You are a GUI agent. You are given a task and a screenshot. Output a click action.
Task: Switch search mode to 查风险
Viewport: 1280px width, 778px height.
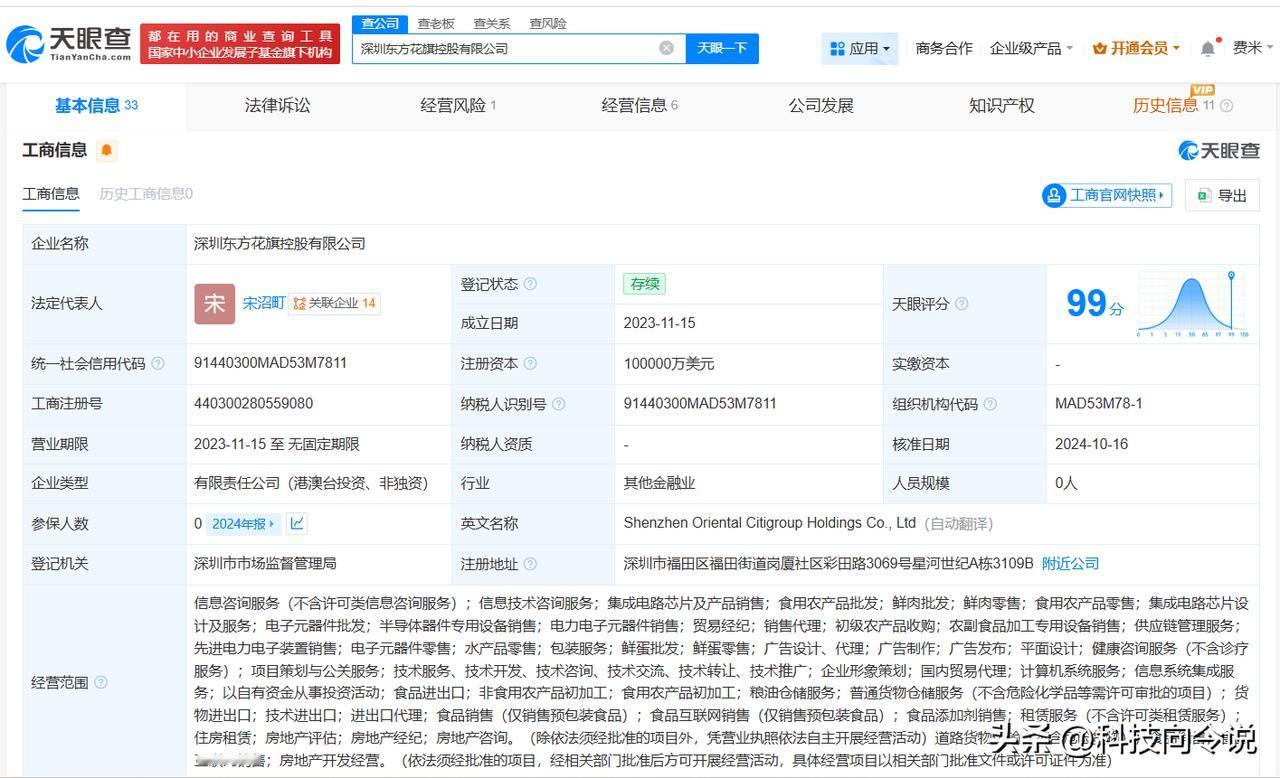(x=548, y=23)
